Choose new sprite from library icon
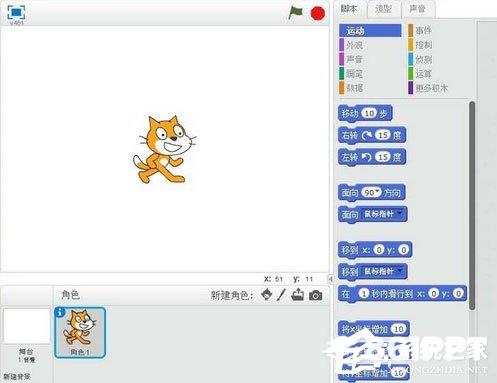Viewport: 497px width, 383px height. [x=266, y=295]
